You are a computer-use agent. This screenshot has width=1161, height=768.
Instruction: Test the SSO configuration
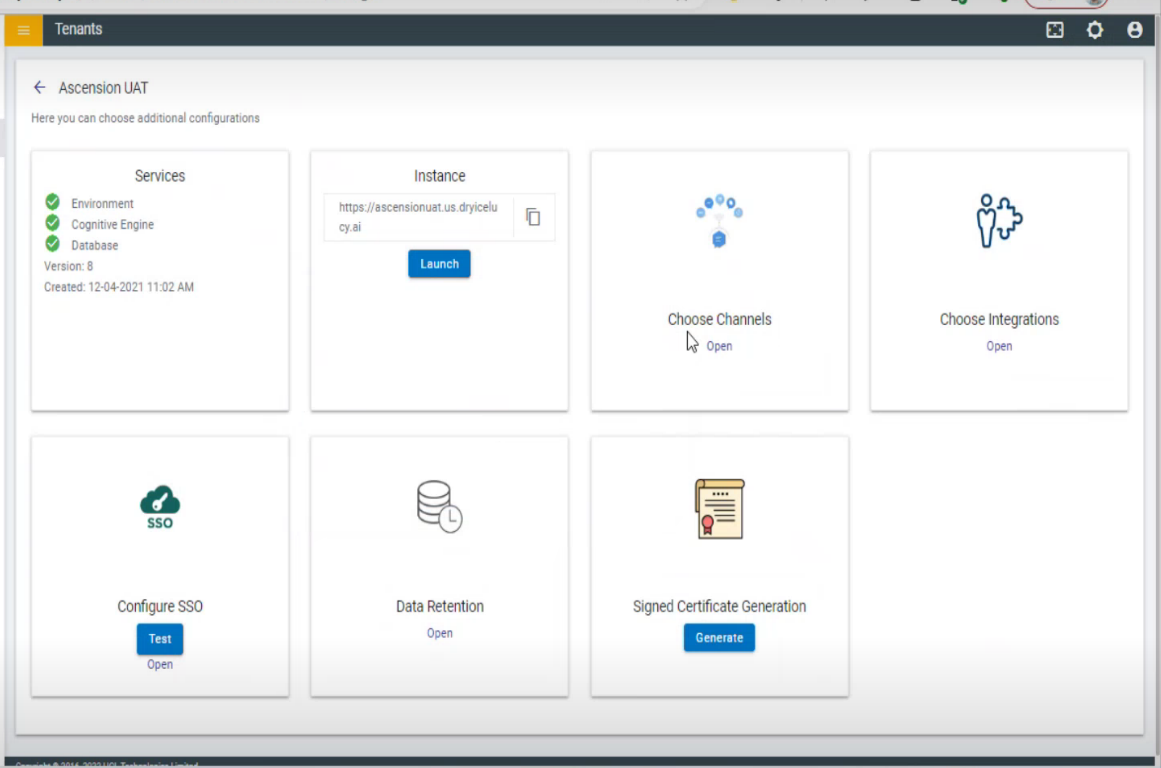click(x=160, y=638)
